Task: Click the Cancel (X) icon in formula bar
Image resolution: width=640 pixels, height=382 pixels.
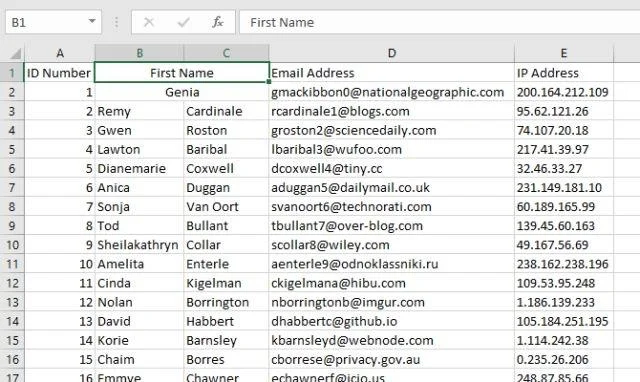Action: (149, 22)
